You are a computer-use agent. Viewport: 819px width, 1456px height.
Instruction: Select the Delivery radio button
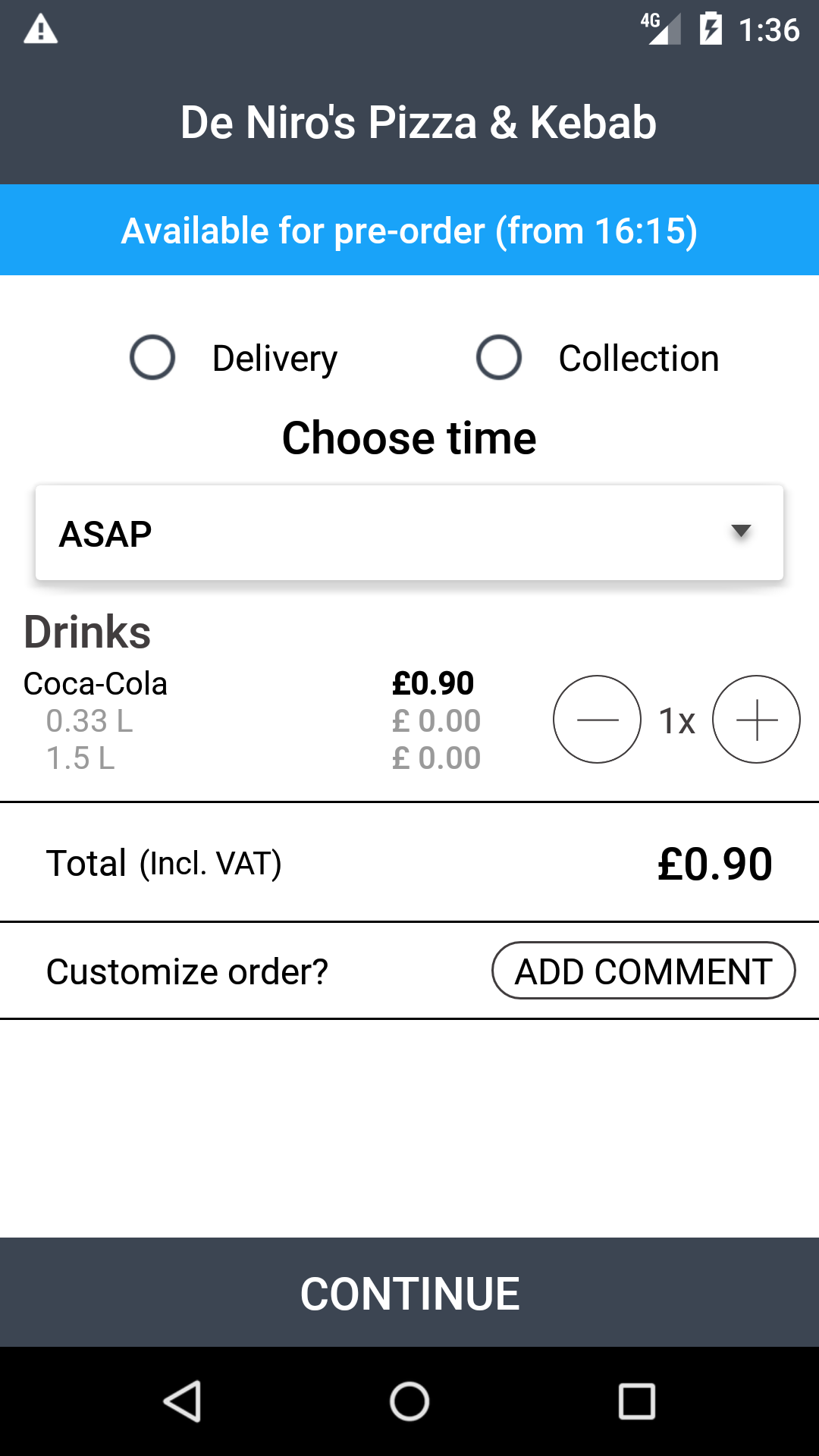click(x=152, y=357)
